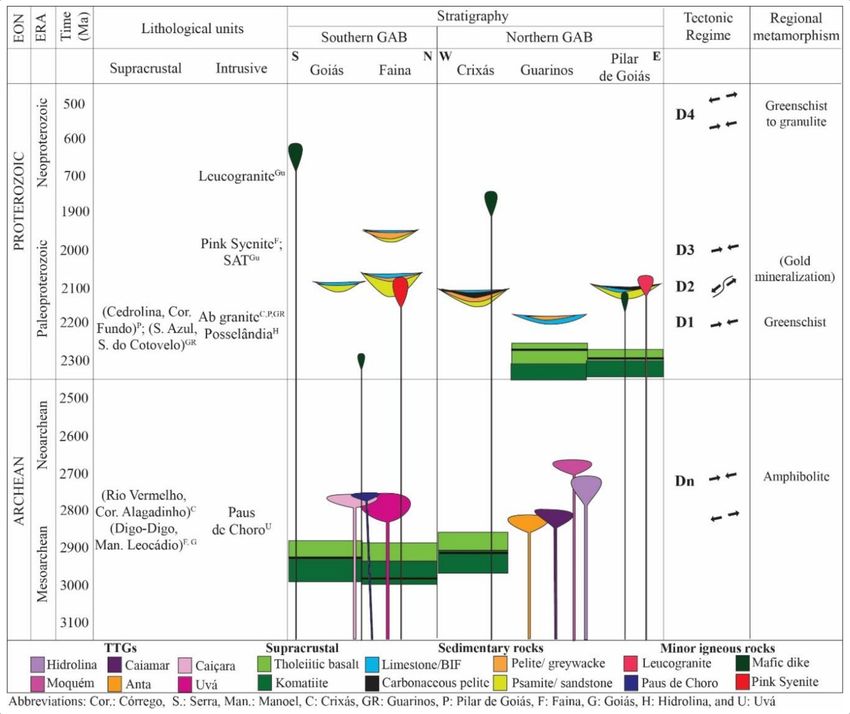Image resolution: width=850 pixels, height=714 pixels.
Task: Click the Hidrolina purple legend swatch
Action: [x=37, y=665]
